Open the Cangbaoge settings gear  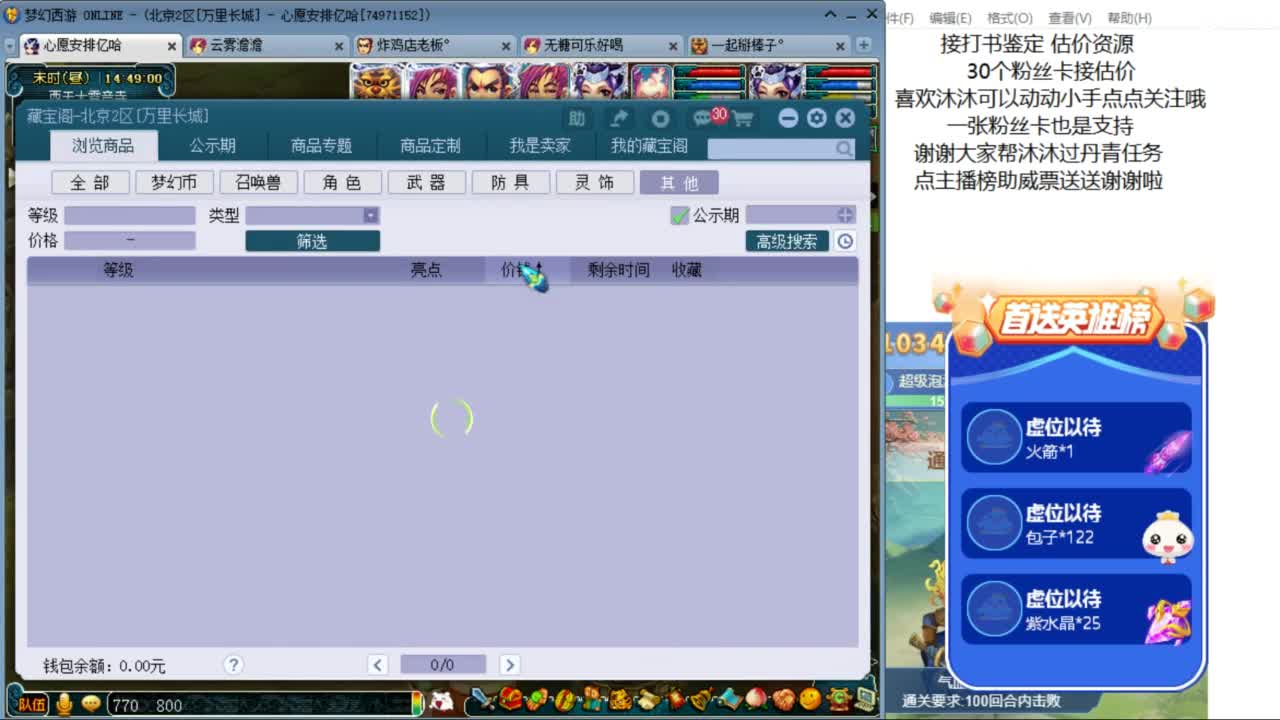pos(816,117)
